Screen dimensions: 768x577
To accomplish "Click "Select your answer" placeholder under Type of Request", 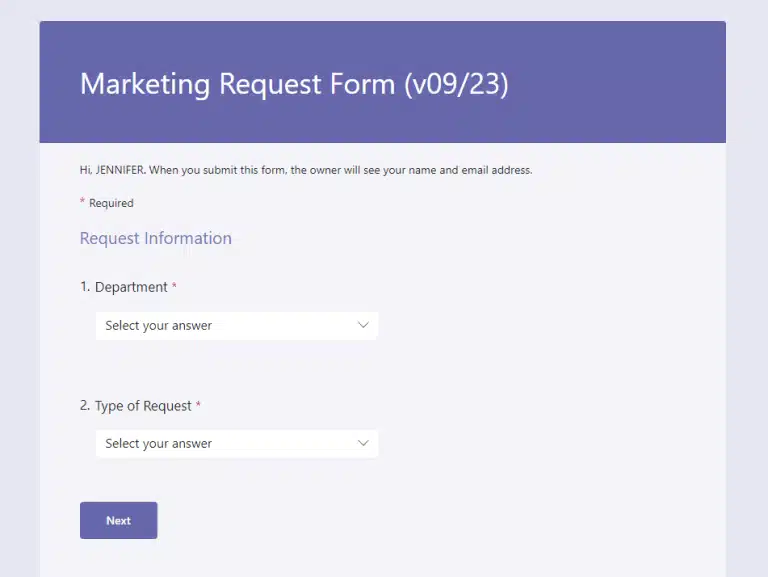I will 159,443.
